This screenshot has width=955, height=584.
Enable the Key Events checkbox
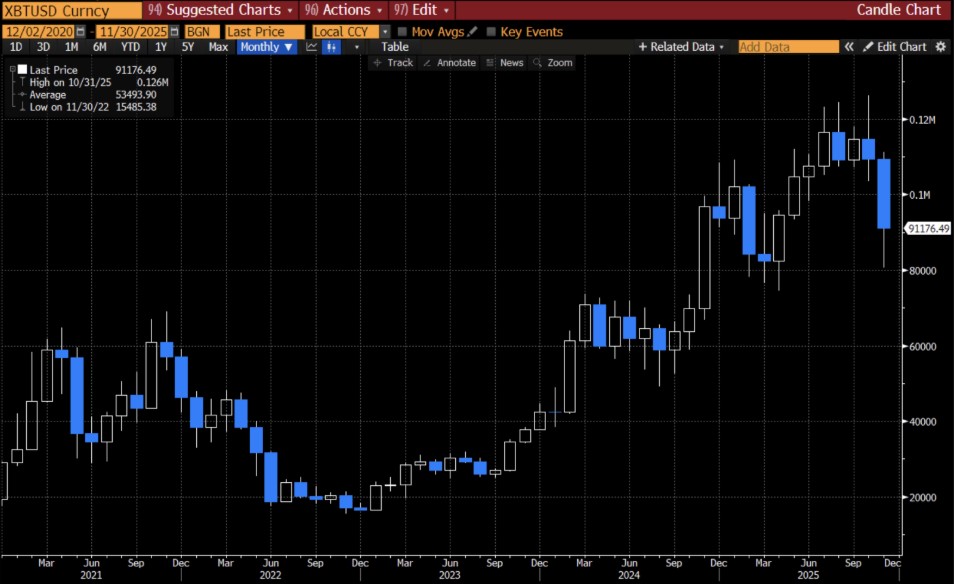click(x=490, y=32)
